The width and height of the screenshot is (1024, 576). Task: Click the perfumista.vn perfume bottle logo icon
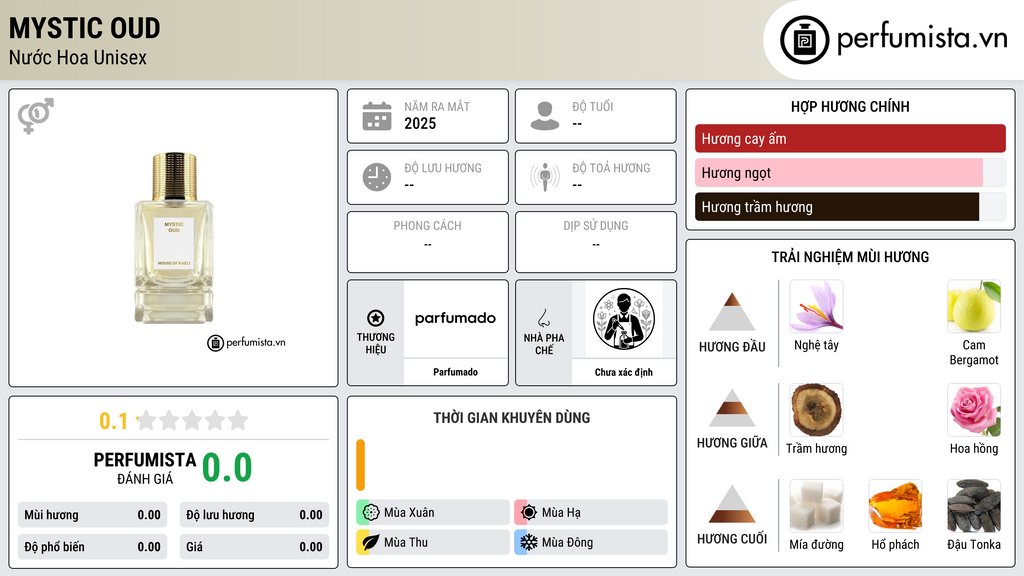[804, 40]
